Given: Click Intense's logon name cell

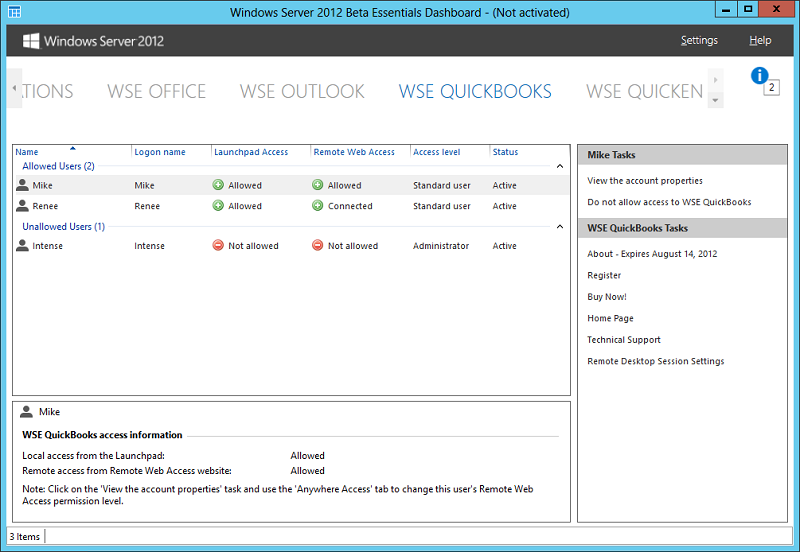Looking at the screenshot, I should coord(149,246).
